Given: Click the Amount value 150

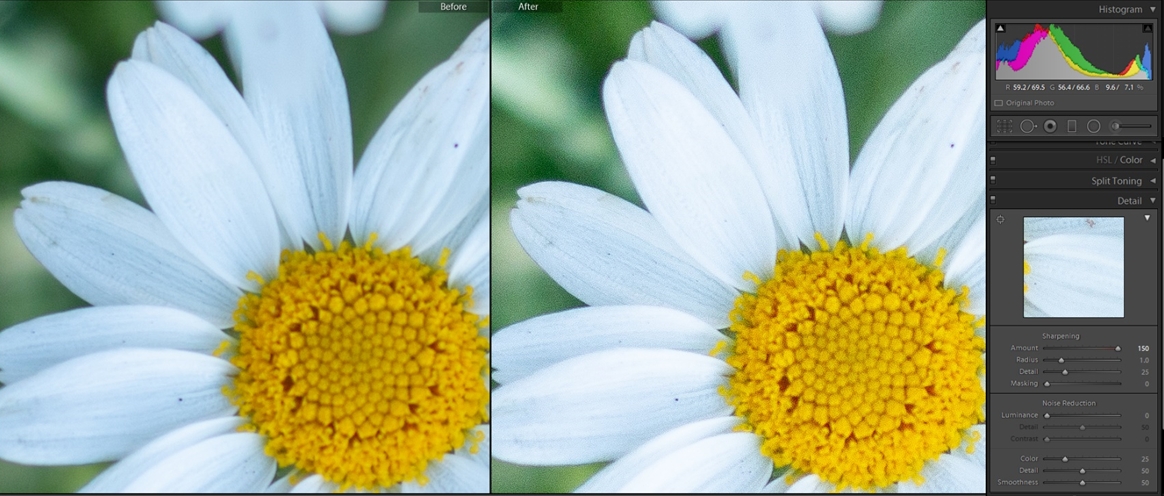Looking at the screenshot, I should click(x=1142, y=348).
